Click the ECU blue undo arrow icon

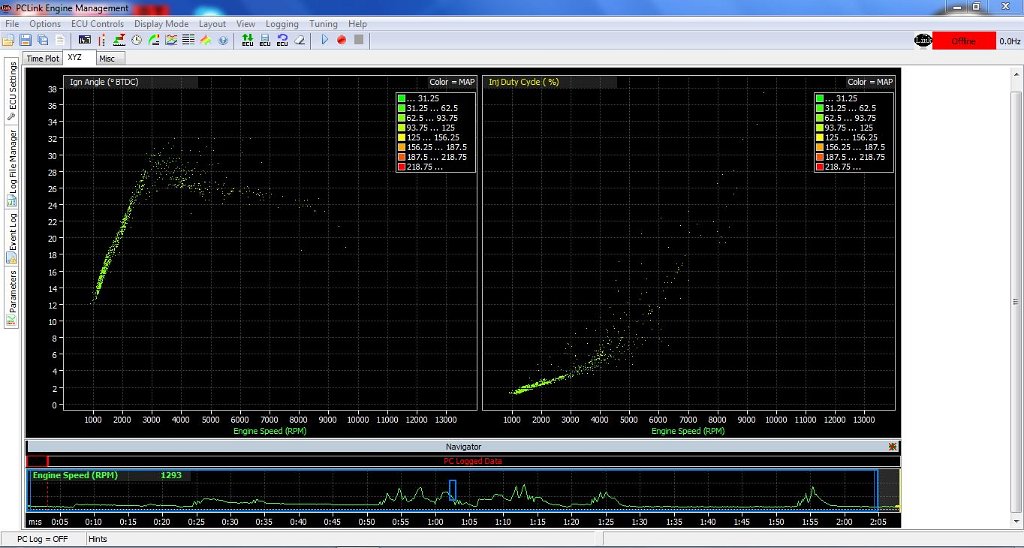(282, 40)
